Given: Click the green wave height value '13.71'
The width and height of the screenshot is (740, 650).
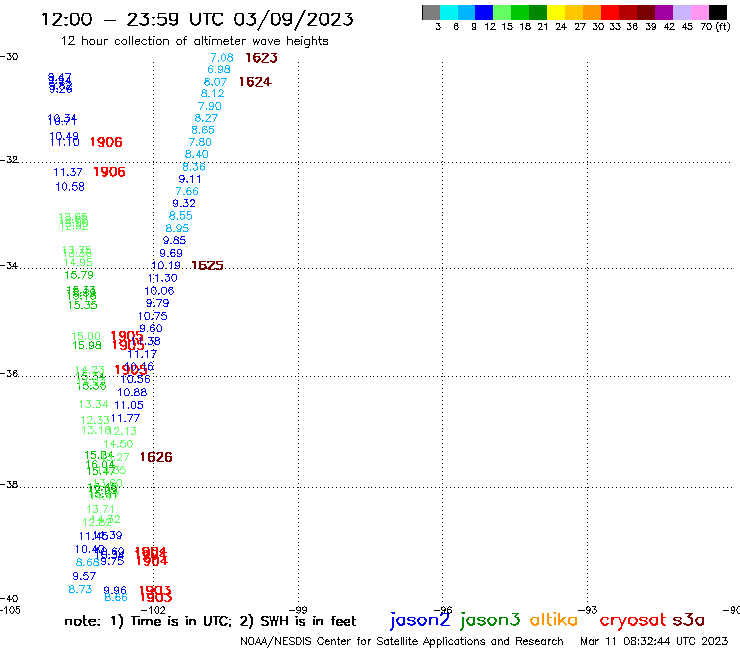Looking at the screenshot, I should pos(101,509).
